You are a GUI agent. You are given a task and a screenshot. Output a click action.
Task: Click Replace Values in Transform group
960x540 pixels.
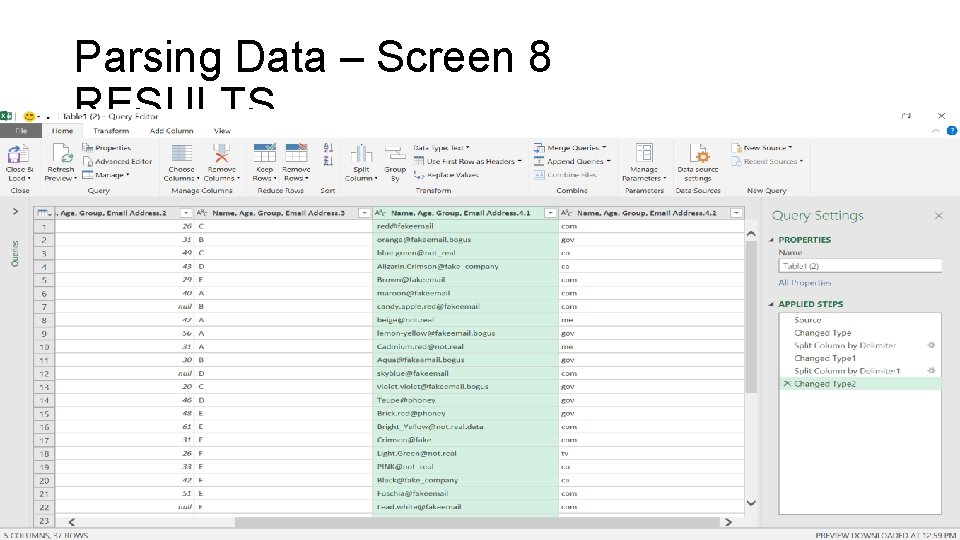click(446, 174)
